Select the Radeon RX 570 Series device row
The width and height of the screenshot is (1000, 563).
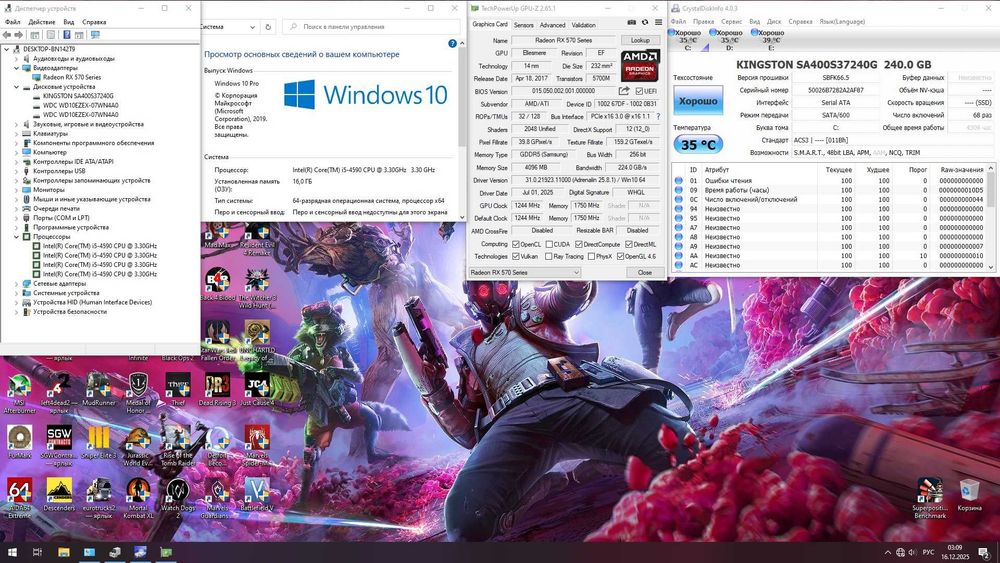[x=71, y=77]
